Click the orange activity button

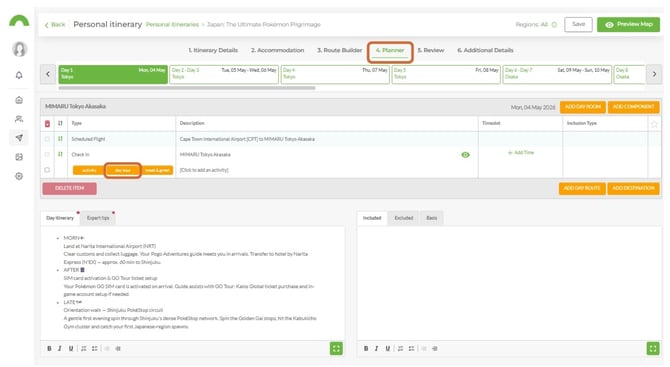coord(89,170)
